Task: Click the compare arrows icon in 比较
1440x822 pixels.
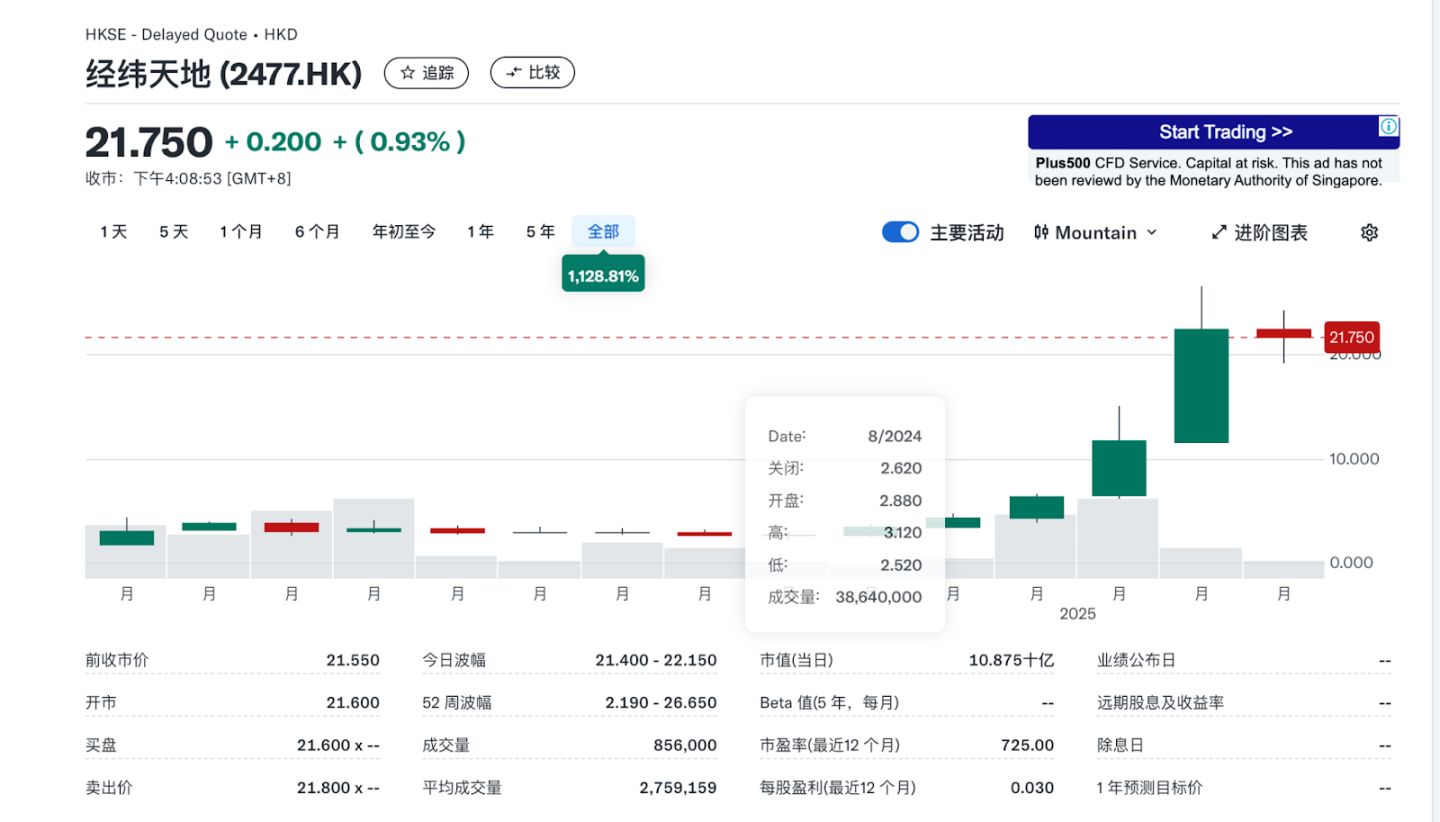Action: tap(513, 73)
